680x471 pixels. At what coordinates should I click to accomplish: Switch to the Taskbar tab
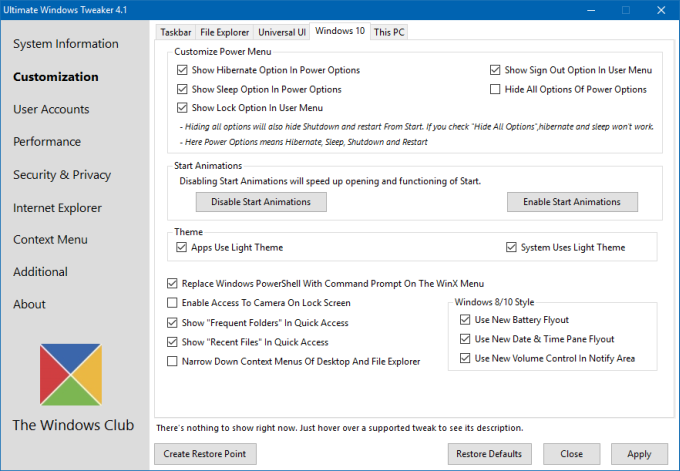[176, 32]
